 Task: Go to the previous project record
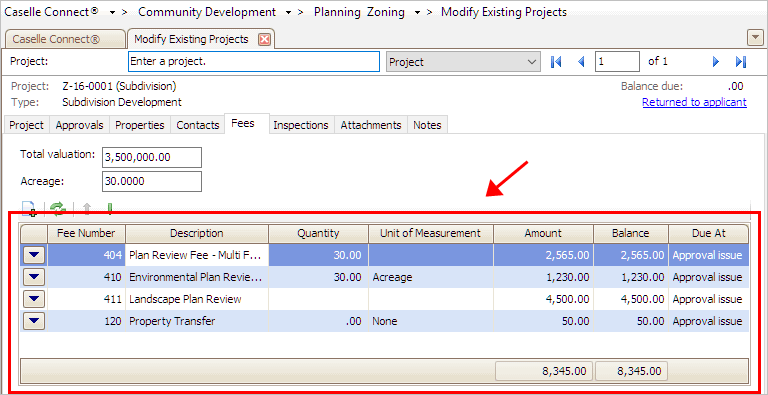(581, 62)
